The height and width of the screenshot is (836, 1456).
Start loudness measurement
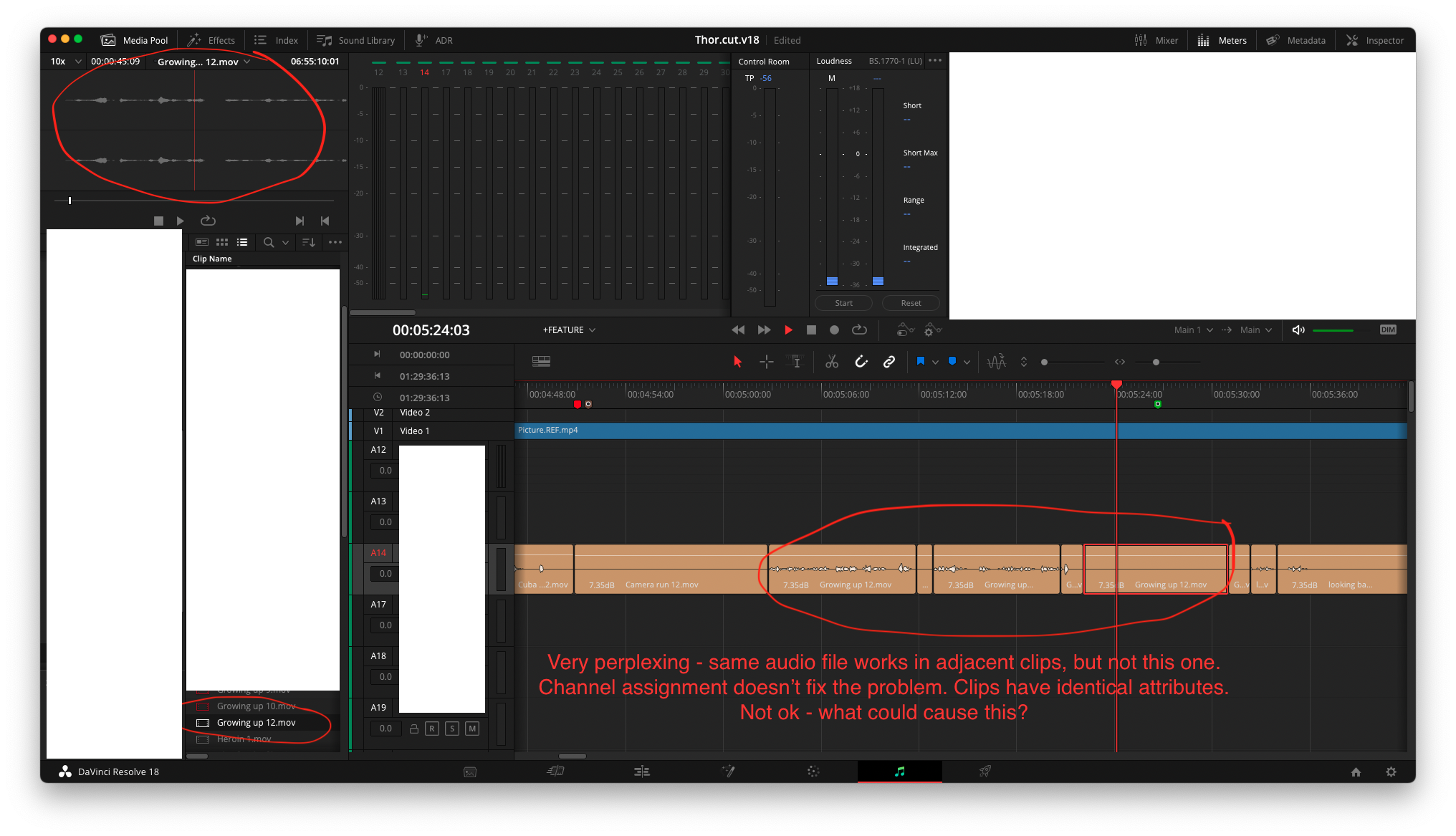(x=843, y=303)
